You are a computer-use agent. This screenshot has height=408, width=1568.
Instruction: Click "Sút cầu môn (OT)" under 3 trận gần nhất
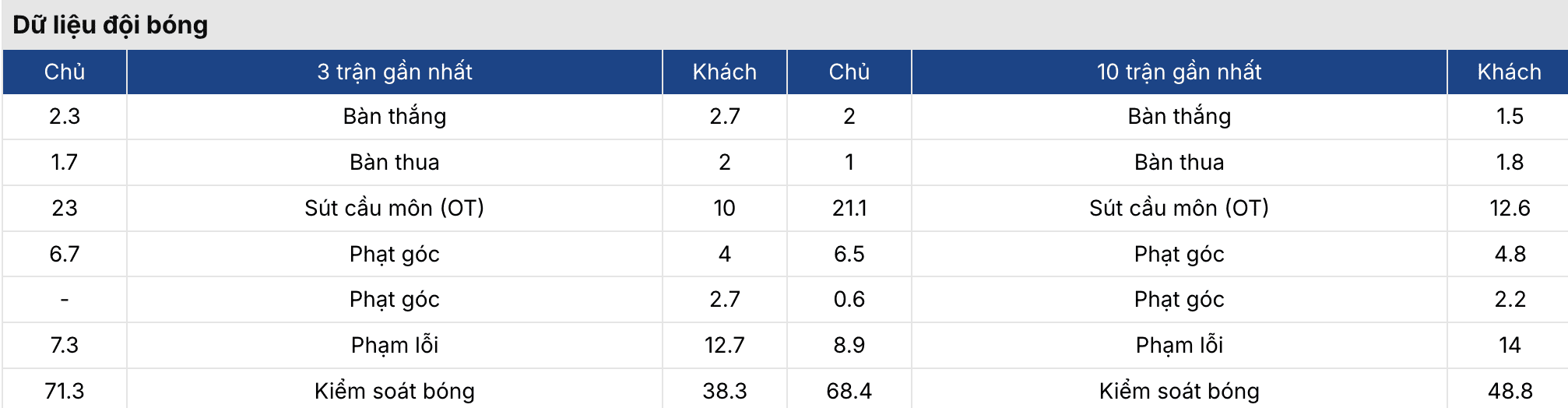[x=394, y=208]
